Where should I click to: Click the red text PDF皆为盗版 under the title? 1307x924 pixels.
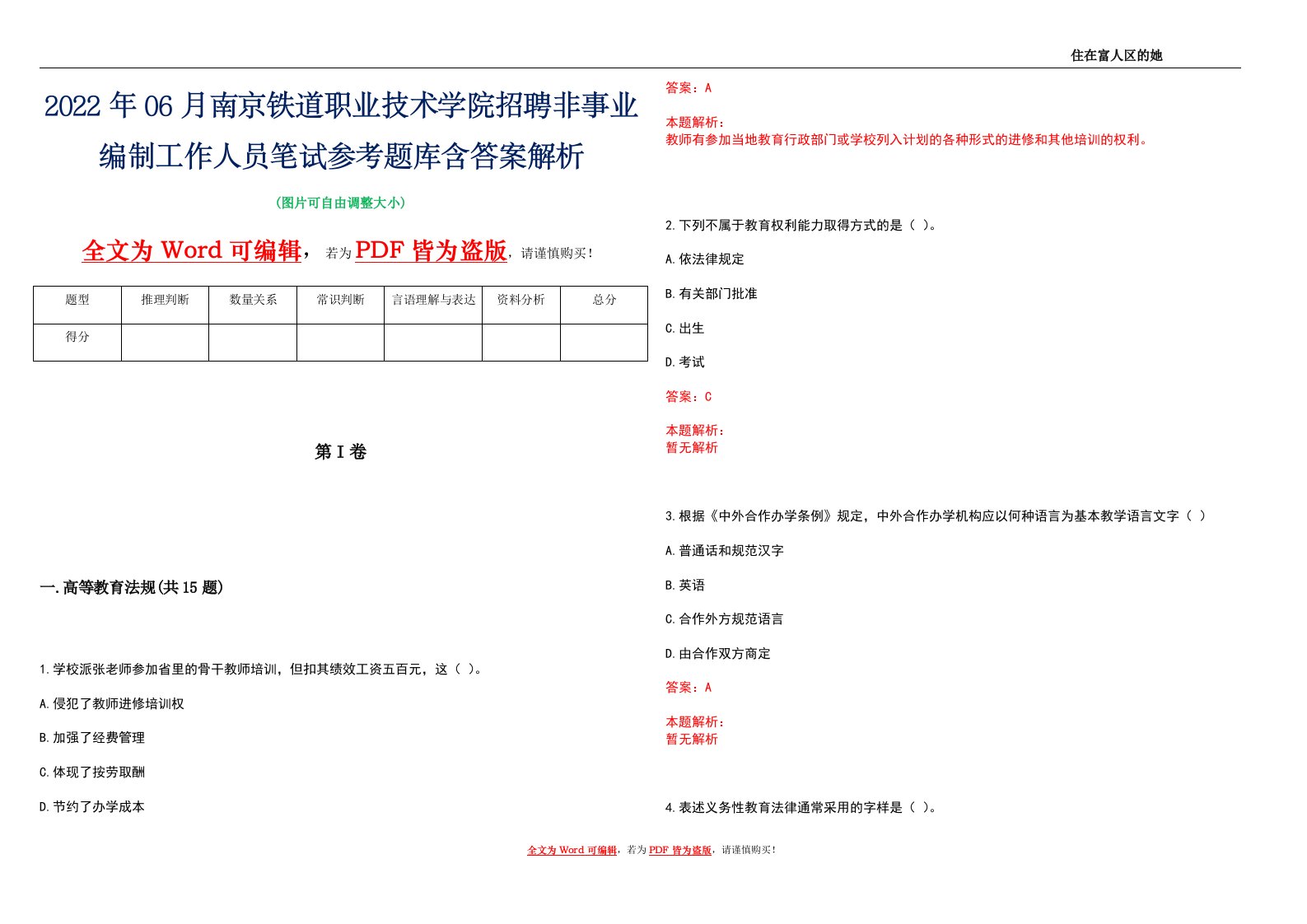(x=431, y=250)
